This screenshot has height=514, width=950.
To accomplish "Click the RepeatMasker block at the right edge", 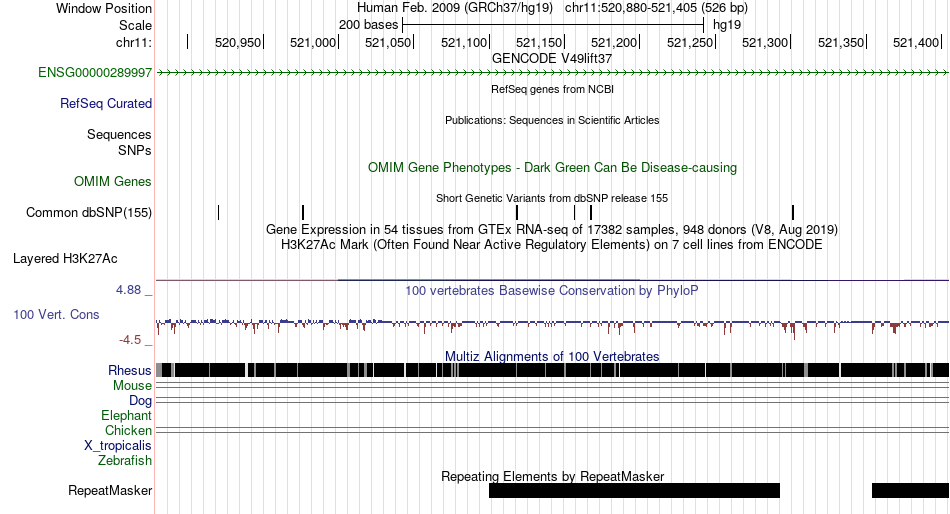I will pyautogui.click(x=911, y=490).
